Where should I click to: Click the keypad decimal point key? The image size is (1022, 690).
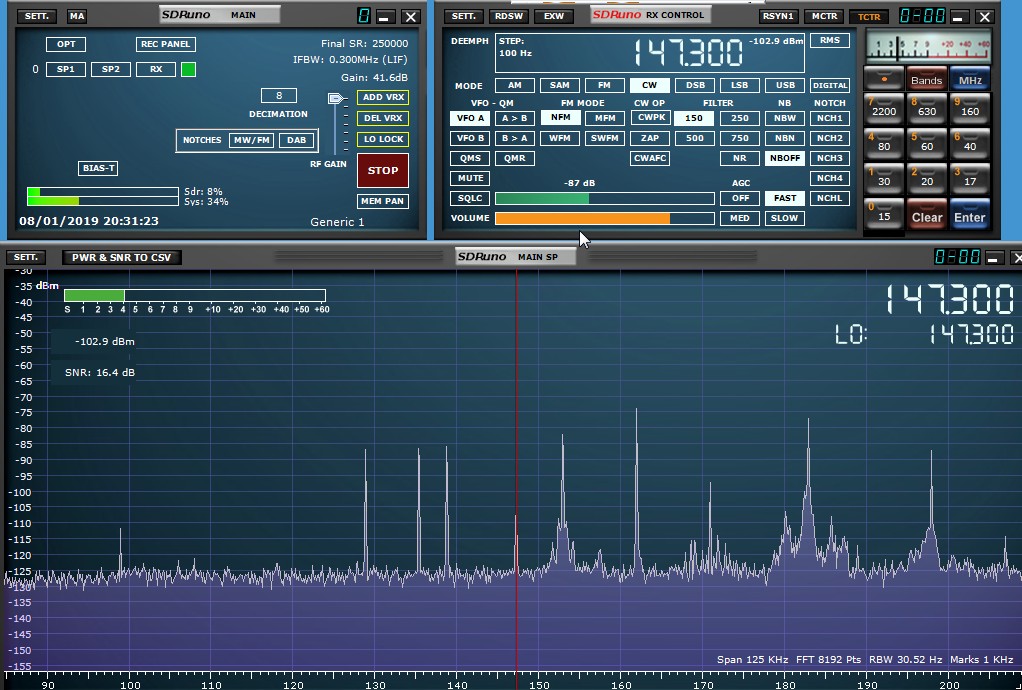884,79
